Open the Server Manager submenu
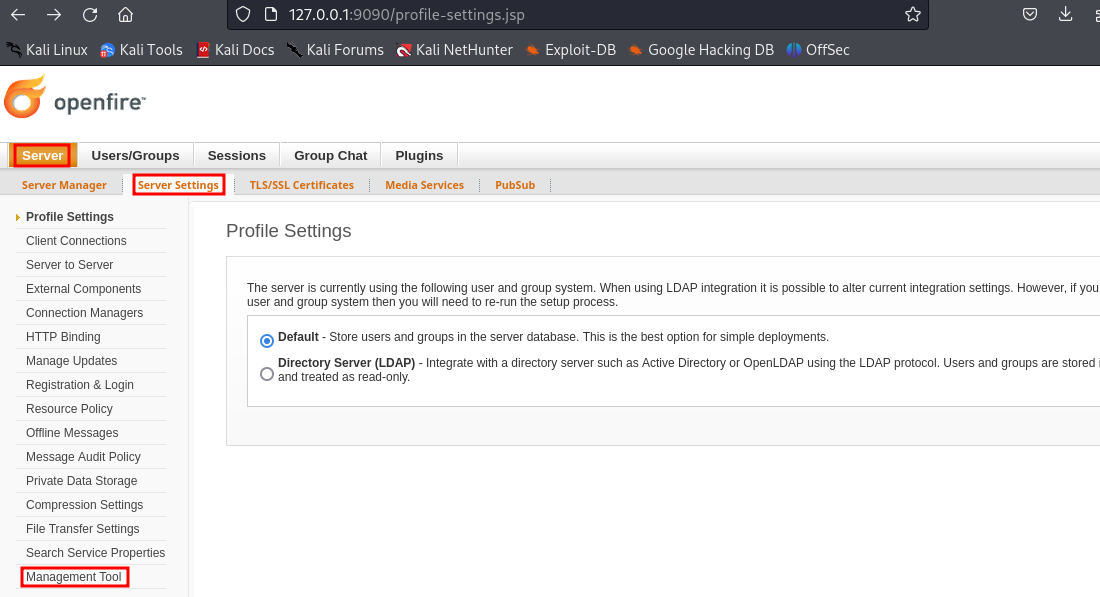1100x597 pixels. click(x=64, y=185)
